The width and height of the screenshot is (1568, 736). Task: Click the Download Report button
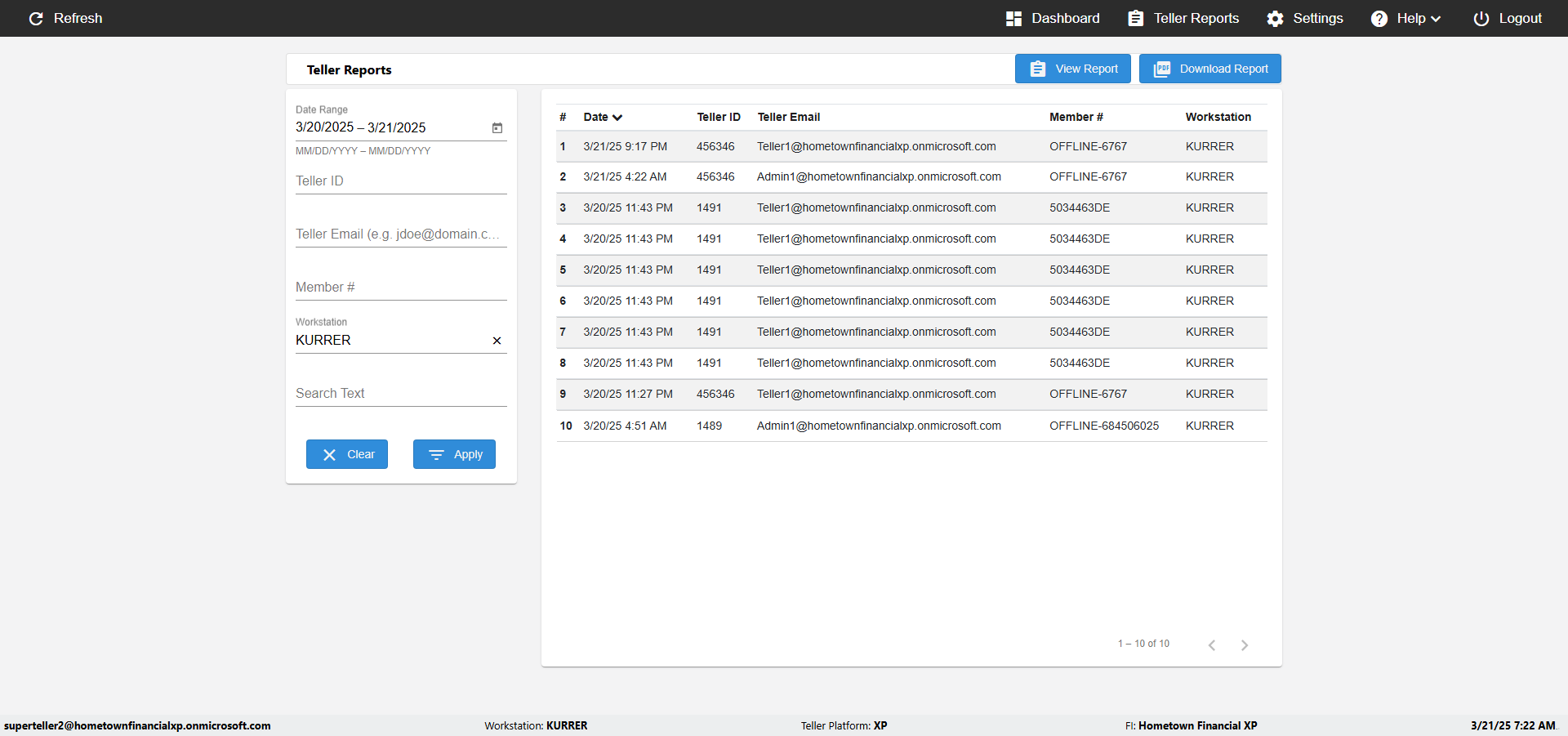point(1209,69)
